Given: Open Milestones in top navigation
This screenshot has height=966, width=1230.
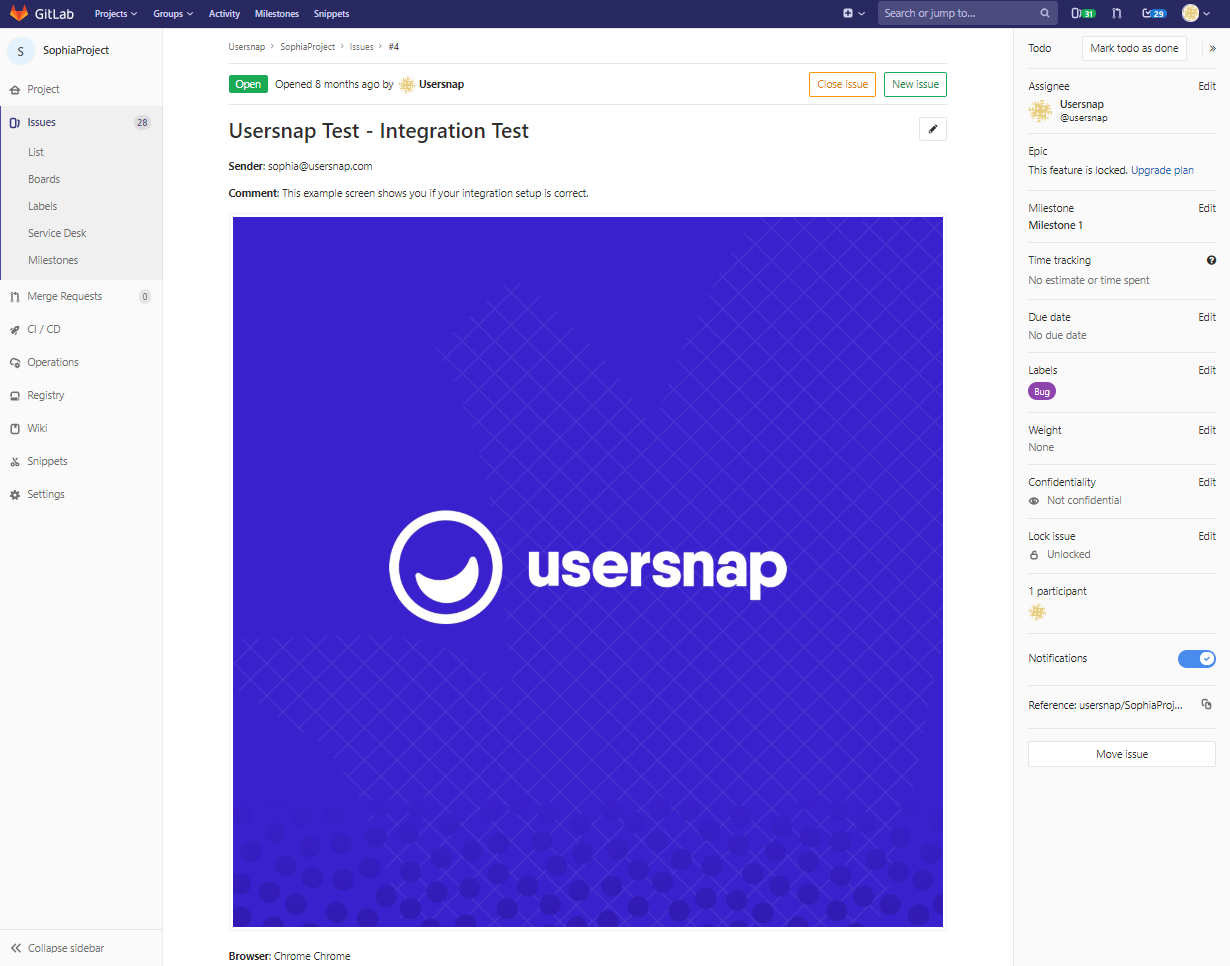Looking at the screenshot, I should [x=277, y=14].
